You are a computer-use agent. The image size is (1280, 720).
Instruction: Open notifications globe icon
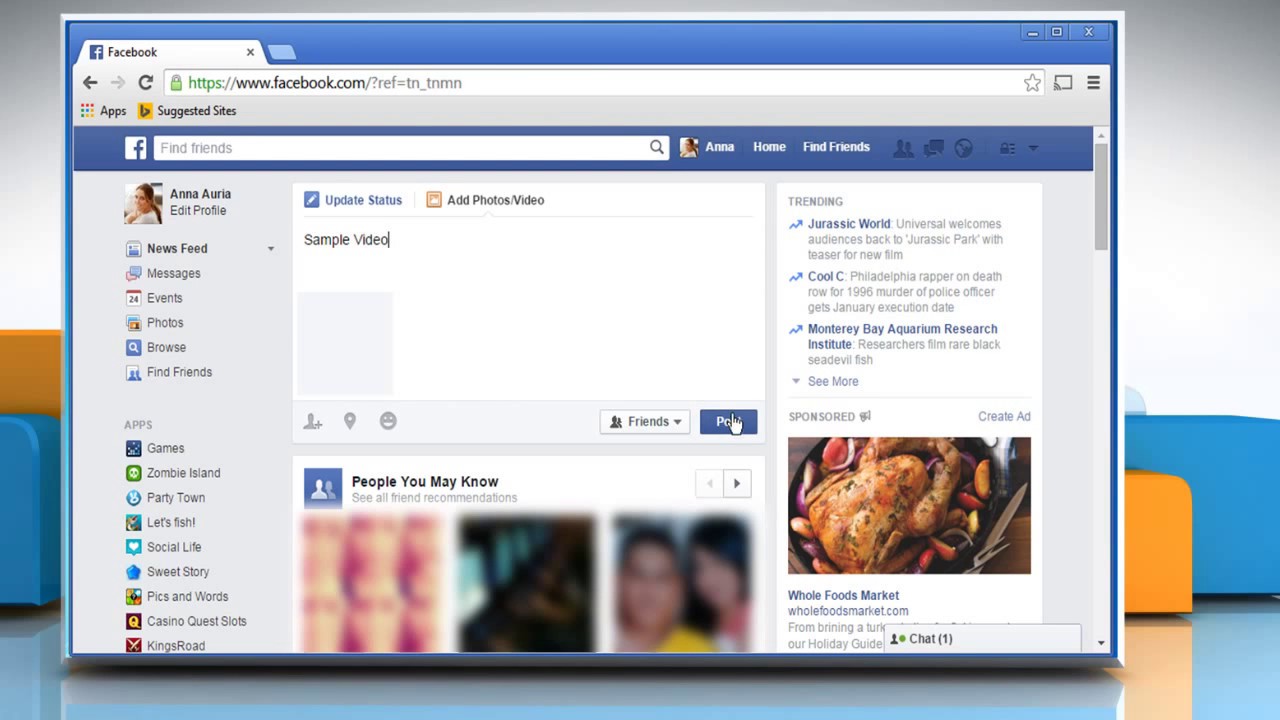click(964, 148)
